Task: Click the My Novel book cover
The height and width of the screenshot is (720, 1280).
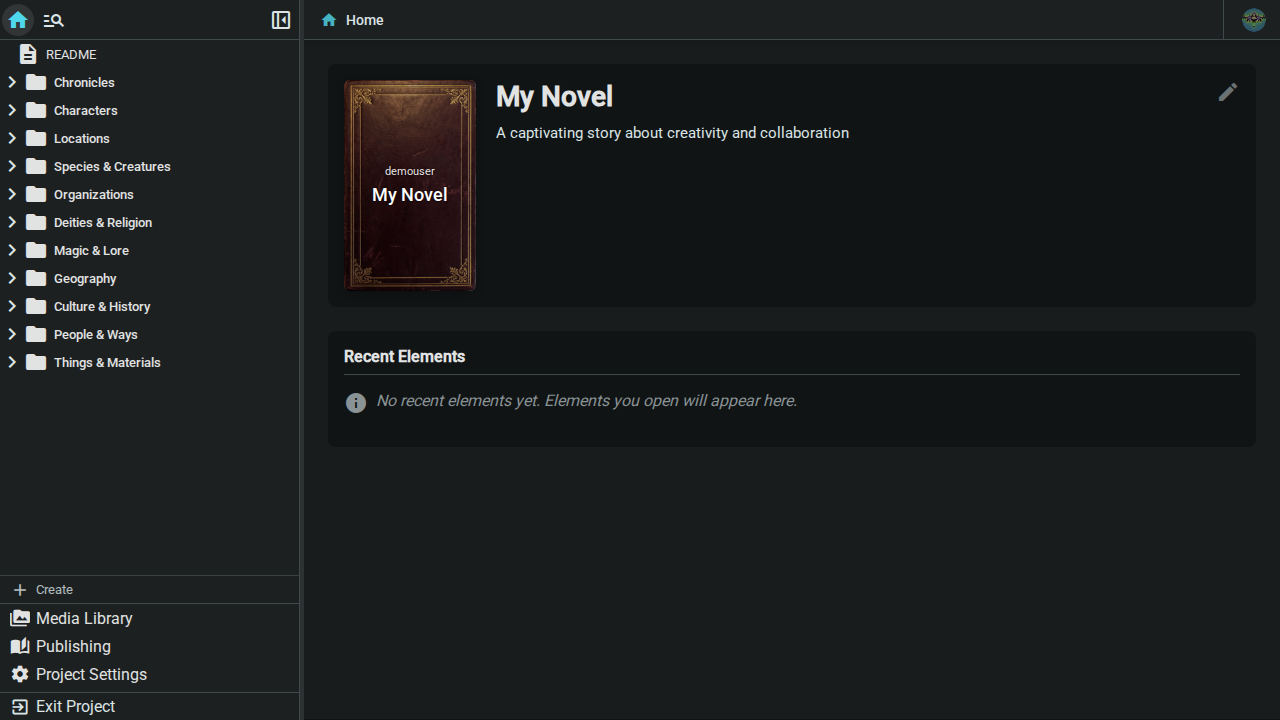Action: pyautogui.click(x=410, y=185)
